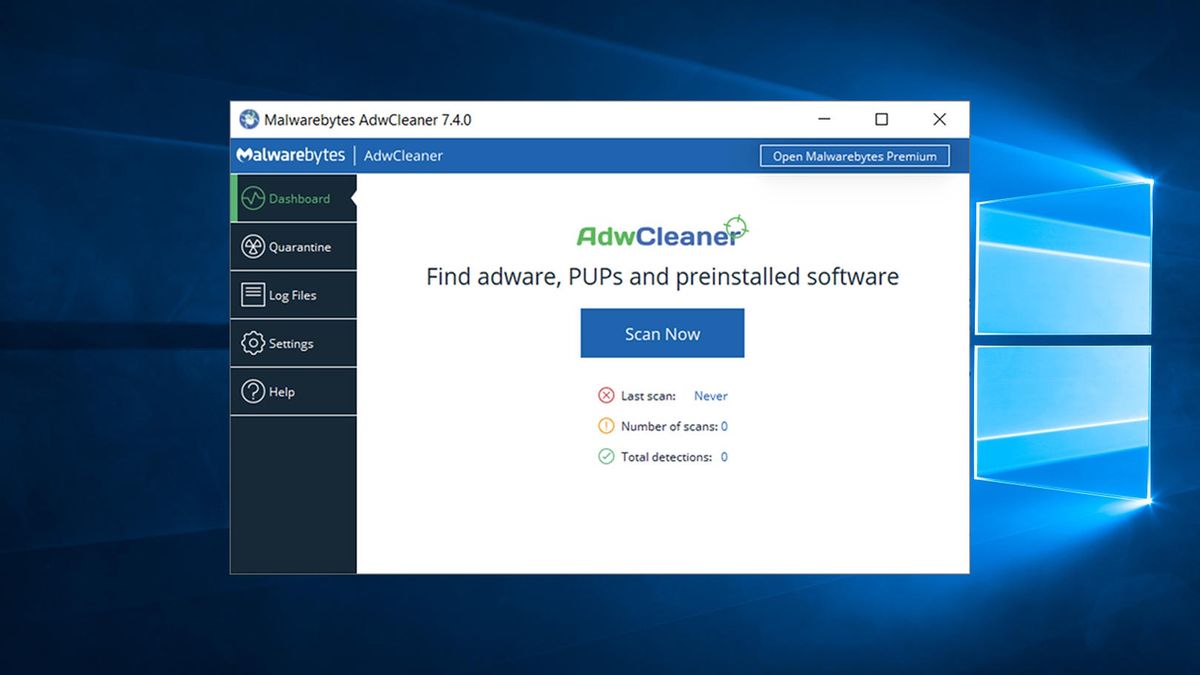Screen dimensions: 1200x675
Task: Click the Settings gear icon
Action: tap(253, 343)
